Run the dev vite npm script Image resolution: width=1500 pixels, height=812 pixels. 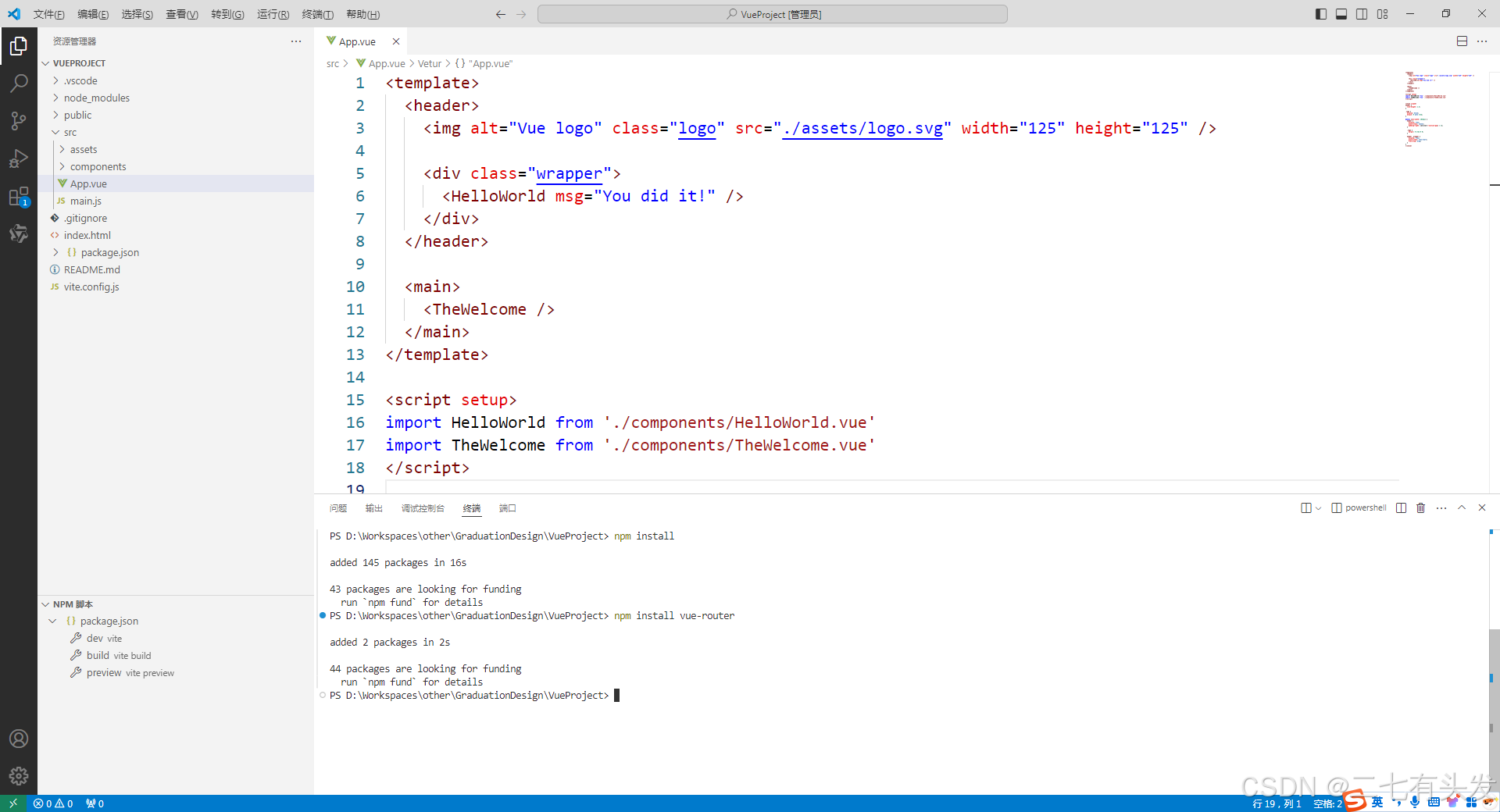tap(176, 639)
